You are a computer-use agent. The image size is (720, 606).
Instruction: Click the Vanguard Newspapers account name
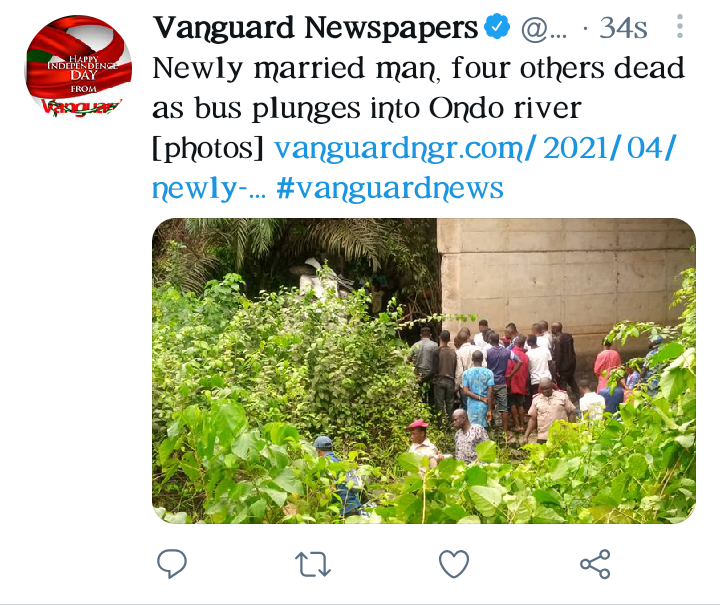pos(315,28)
